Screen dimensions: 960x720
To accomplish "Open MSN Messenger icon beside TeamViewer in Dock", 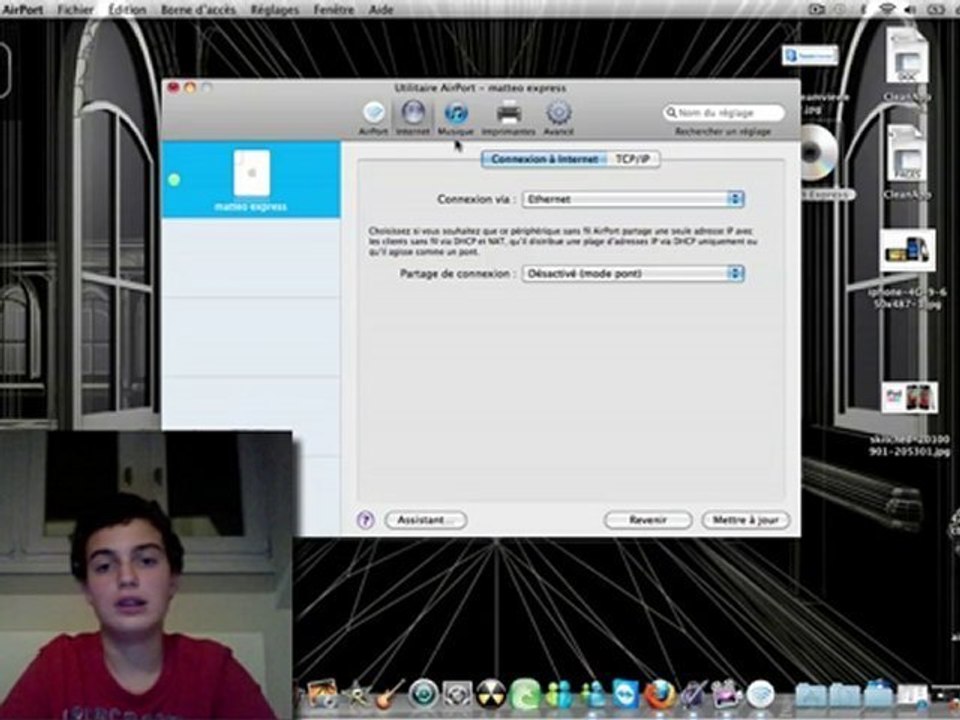I will coord(592,694).
